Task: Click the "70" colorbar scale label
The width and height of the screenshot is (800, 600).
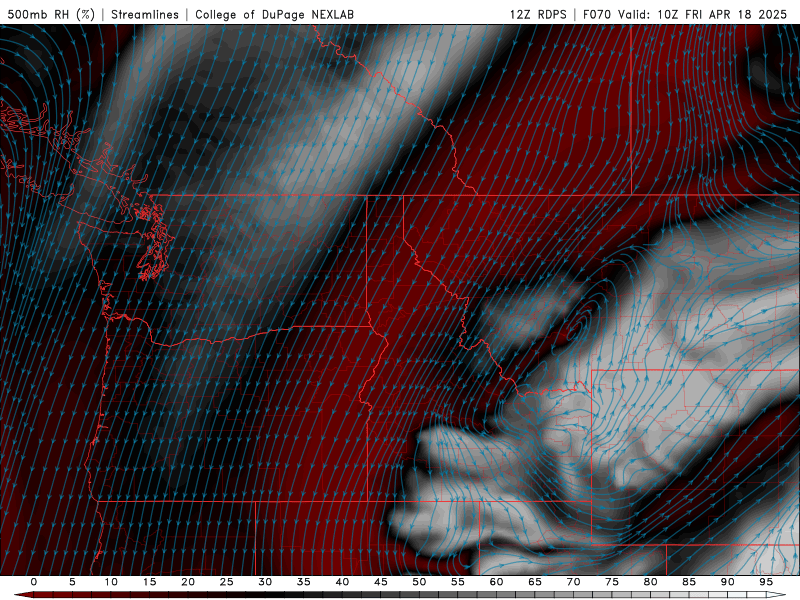Action: [x=573, y=582]
